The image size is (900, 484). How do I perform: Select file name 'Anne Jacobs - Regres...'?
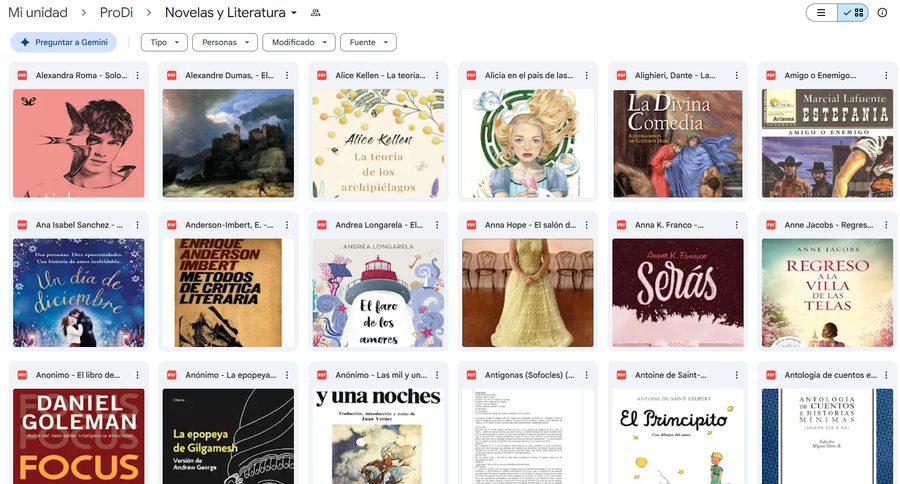tap(829, 225)
